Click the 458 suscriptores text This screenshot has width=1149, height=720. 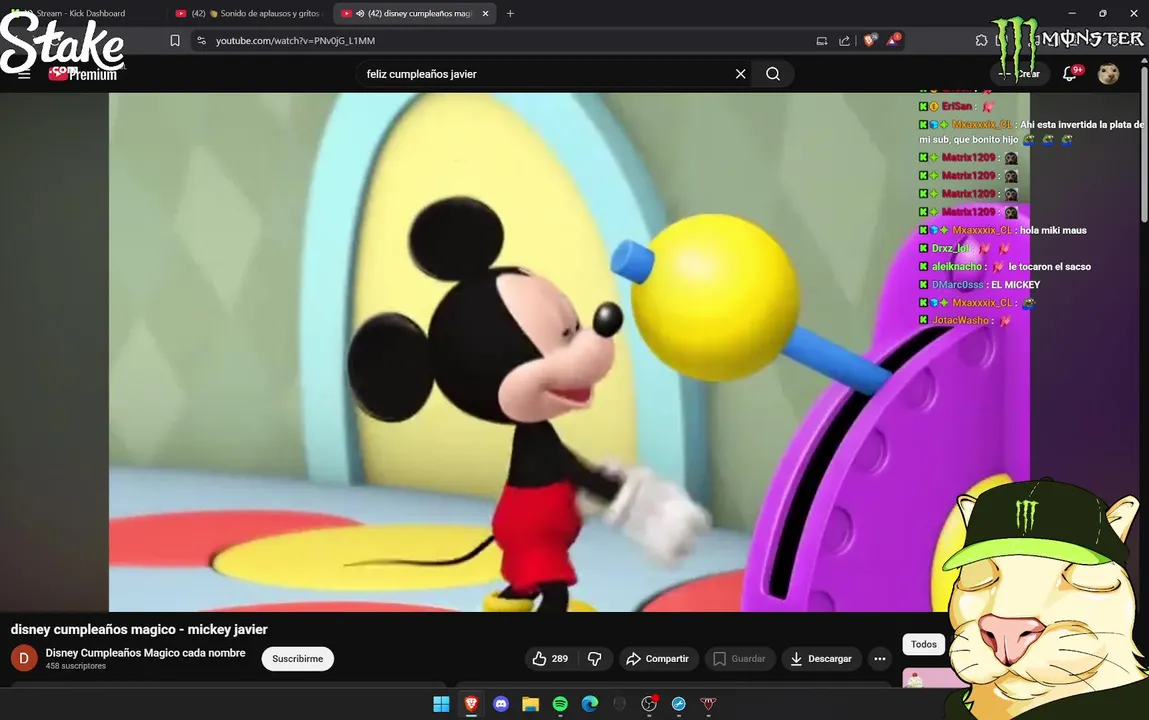tap(75, 666)
